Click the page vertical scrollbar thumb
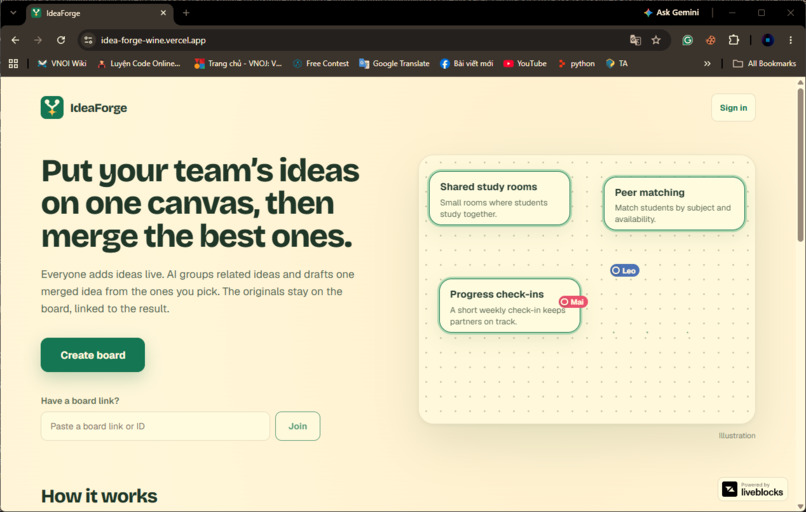Screen dimensions: 806x512 800,164
